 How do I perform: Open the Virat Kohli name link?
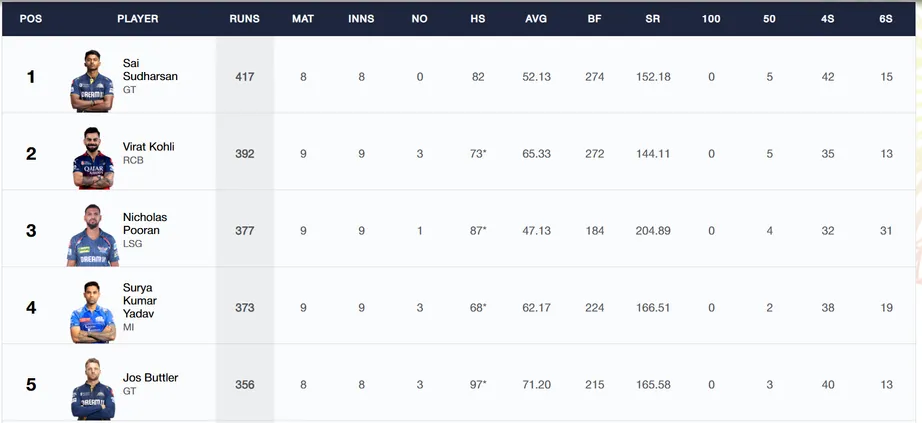click(x=149, y=146)
